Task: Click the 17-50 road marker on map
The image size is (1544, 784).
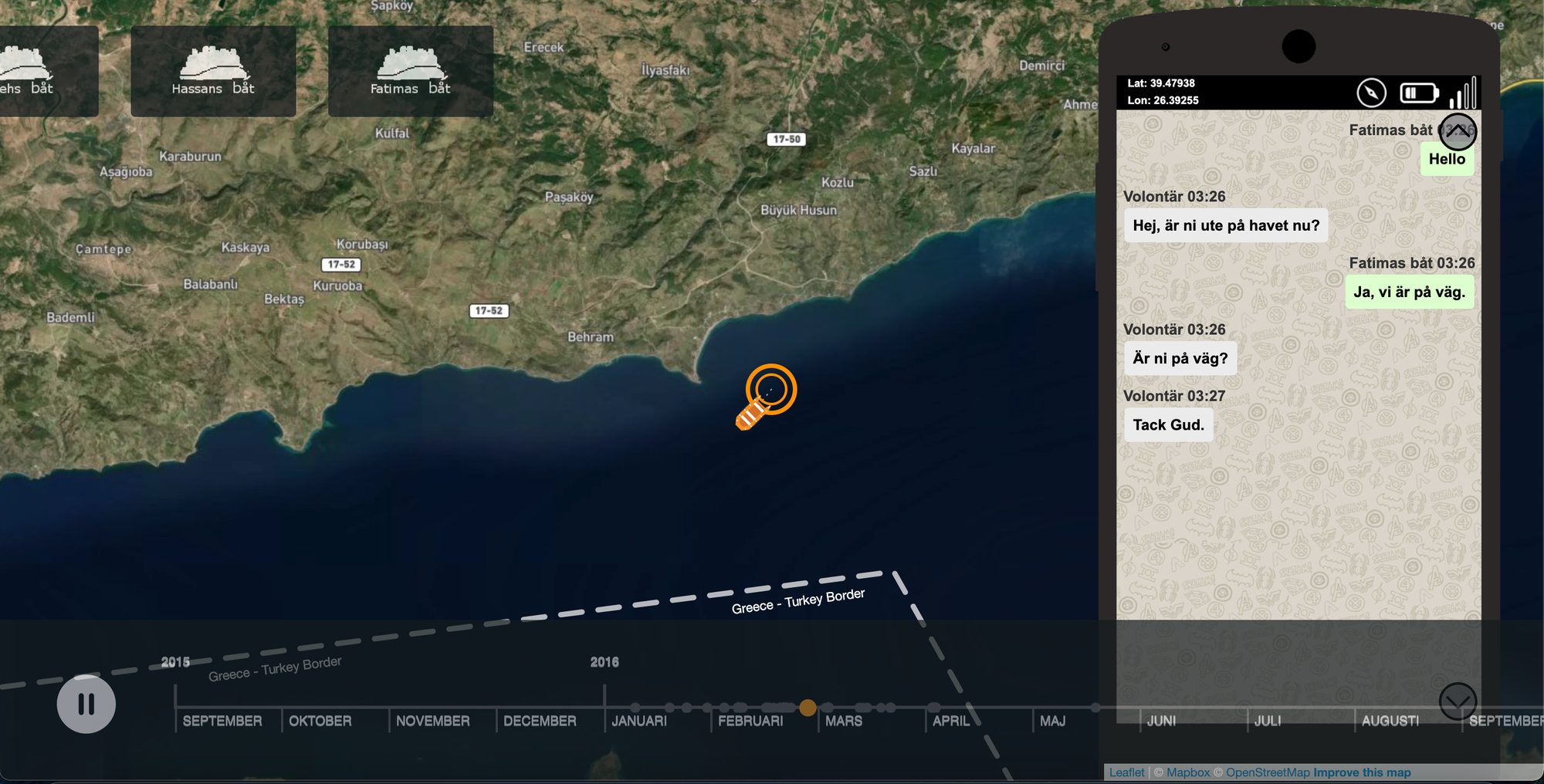Action: (787, 140)
